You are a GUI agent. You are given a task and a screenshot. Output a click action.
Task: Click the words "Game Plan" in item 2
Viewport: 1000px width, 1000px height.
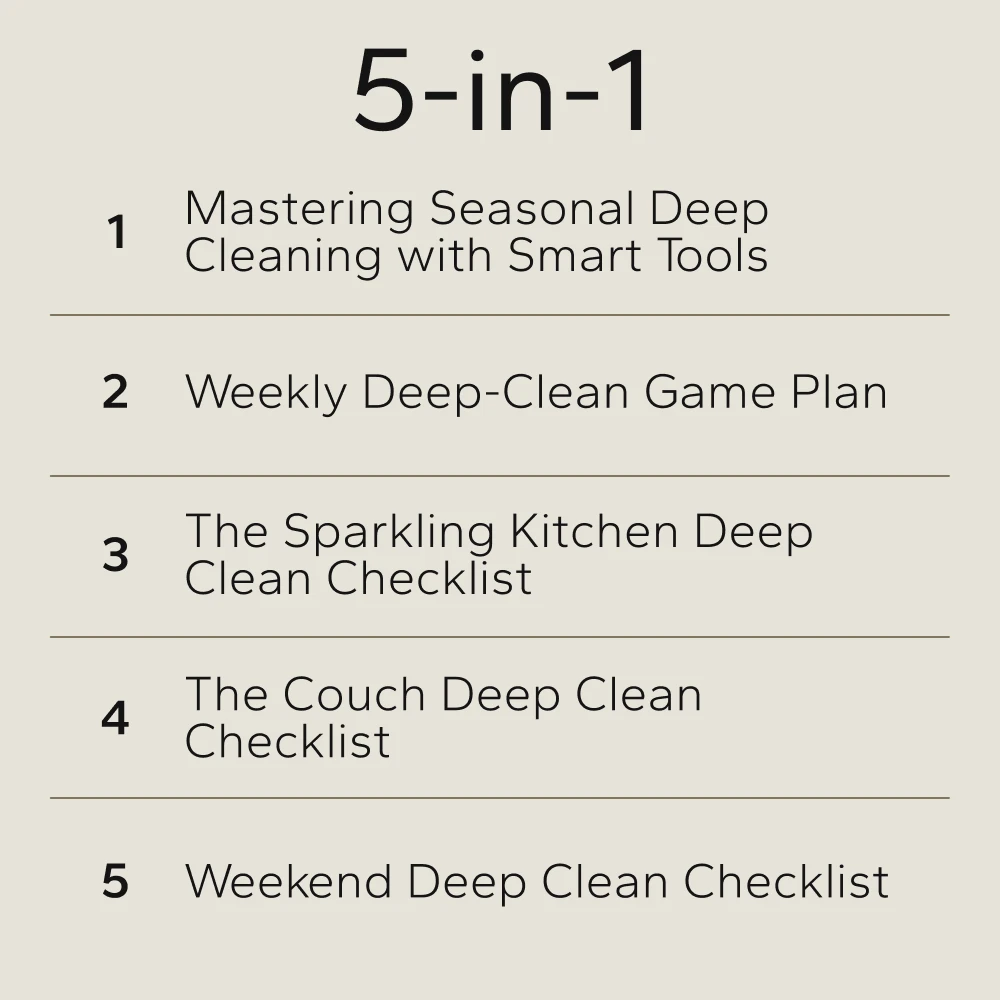click(765, 392)
